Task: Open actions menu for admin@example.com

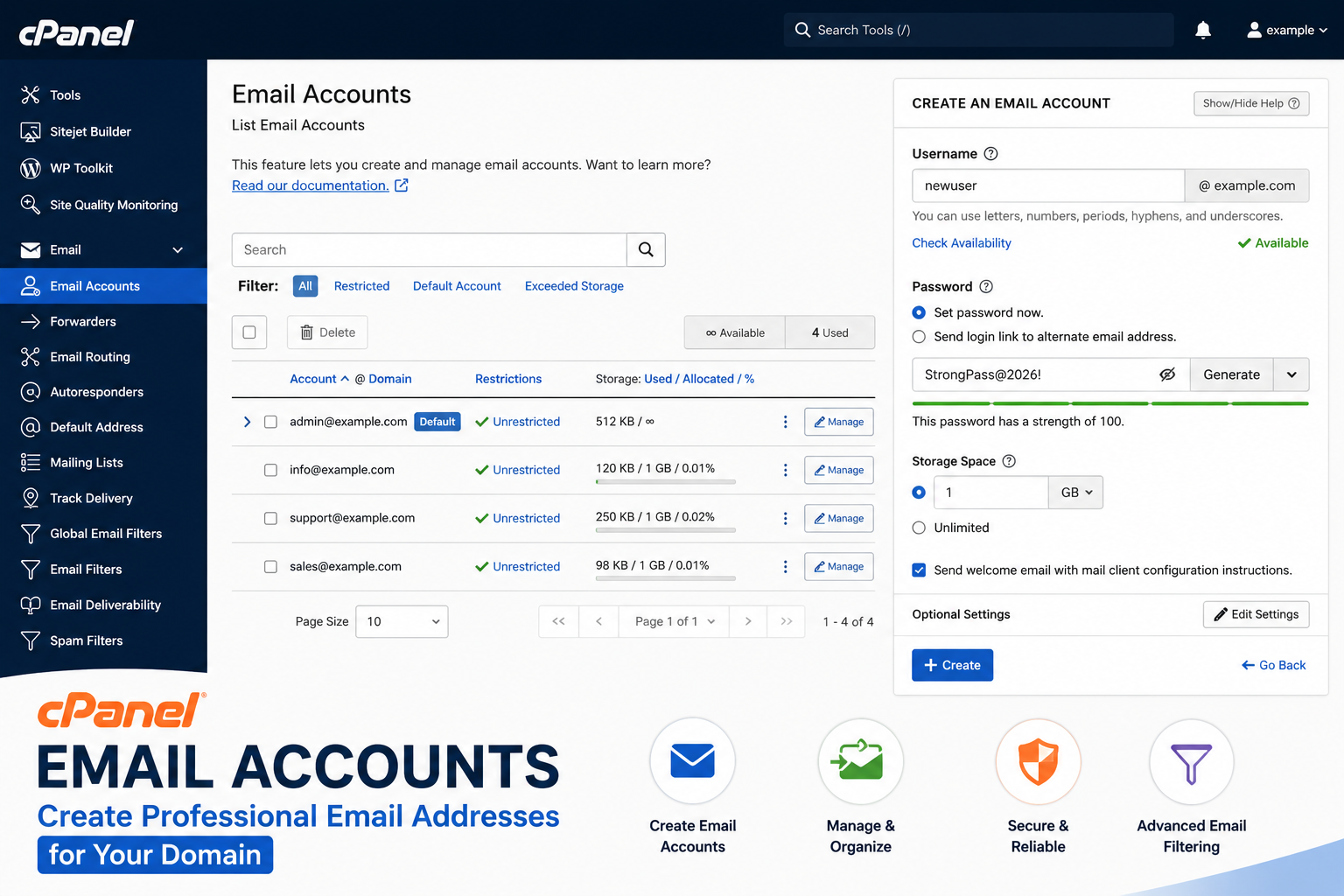Action: point(785,422)
